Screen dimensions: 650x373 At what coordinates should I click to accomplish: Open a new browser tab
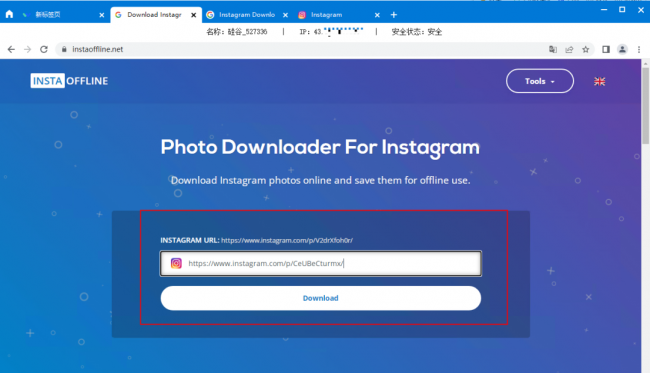[x=394, y=15]
